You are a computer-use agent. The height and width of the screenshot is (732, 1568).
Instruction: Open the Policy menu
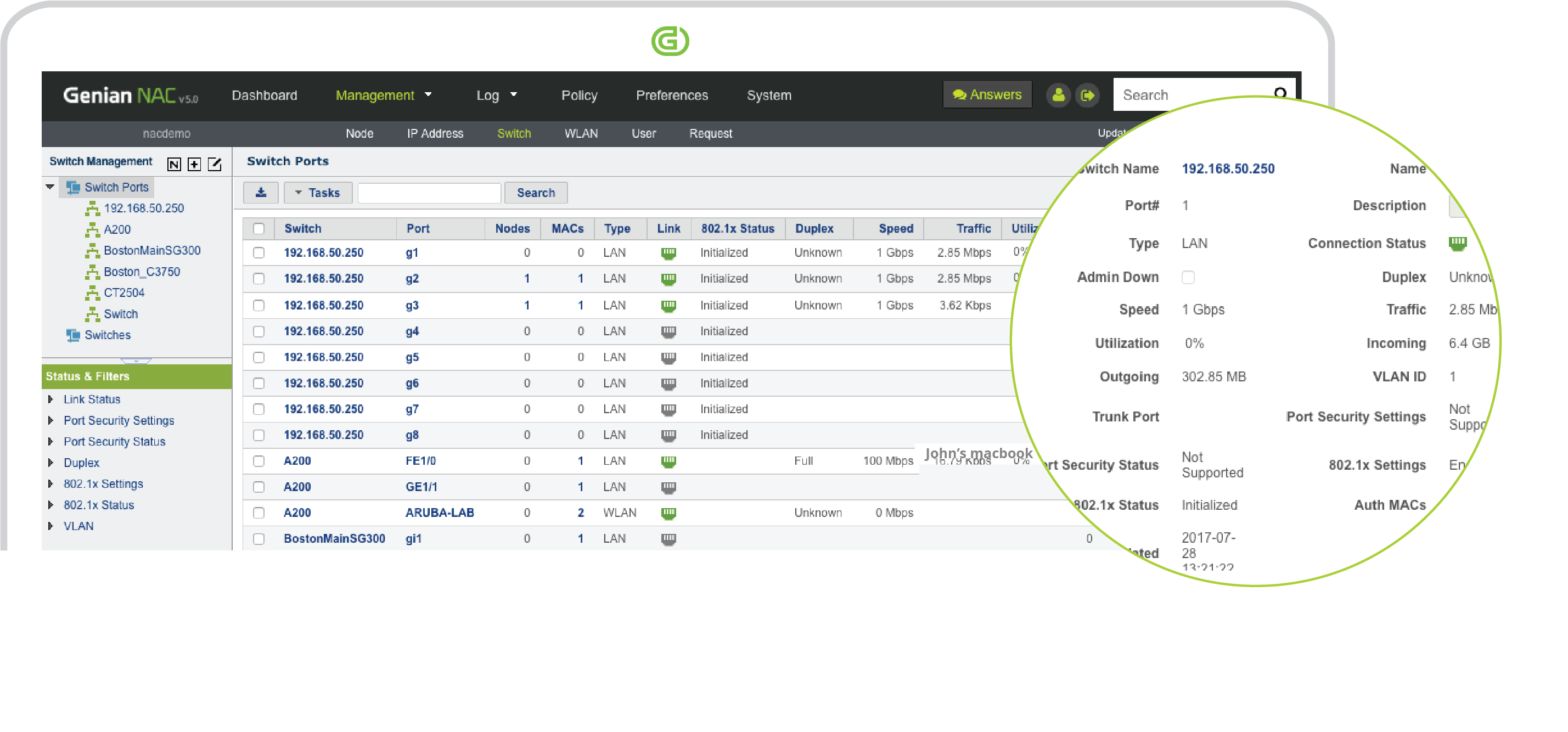point(579,95)
